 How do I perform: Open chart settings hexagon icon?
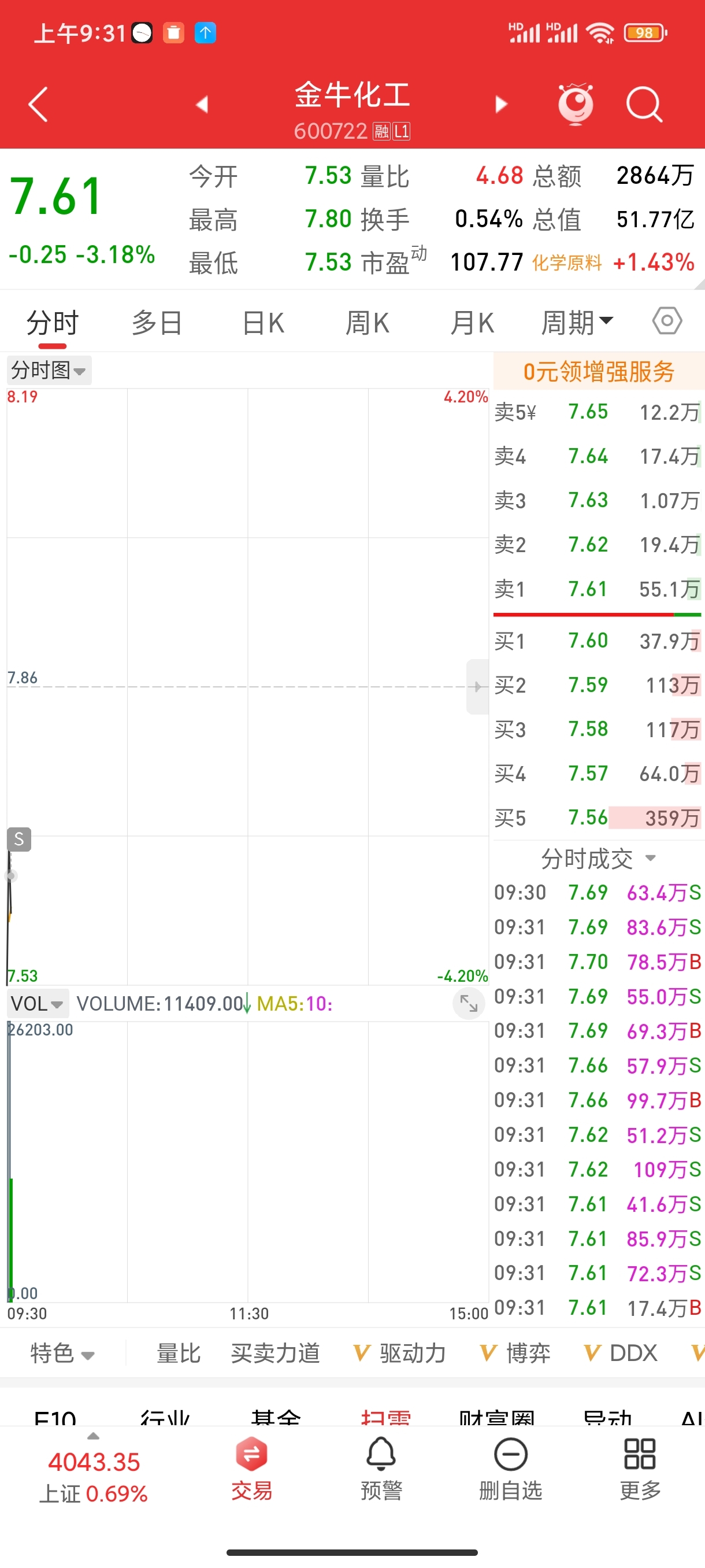tap(667, 321)
